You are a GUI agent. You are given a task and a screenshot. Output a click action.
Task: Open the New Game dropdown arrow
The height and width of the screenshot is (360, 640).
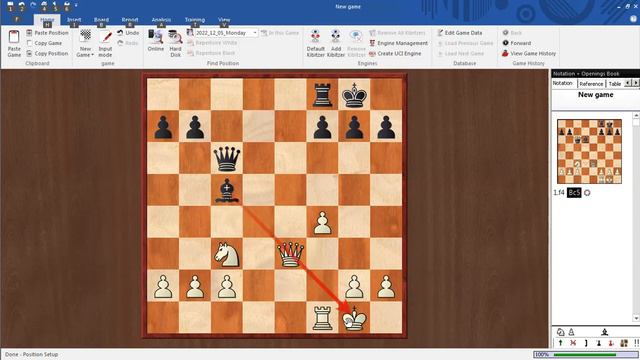(x=92, y=55)
